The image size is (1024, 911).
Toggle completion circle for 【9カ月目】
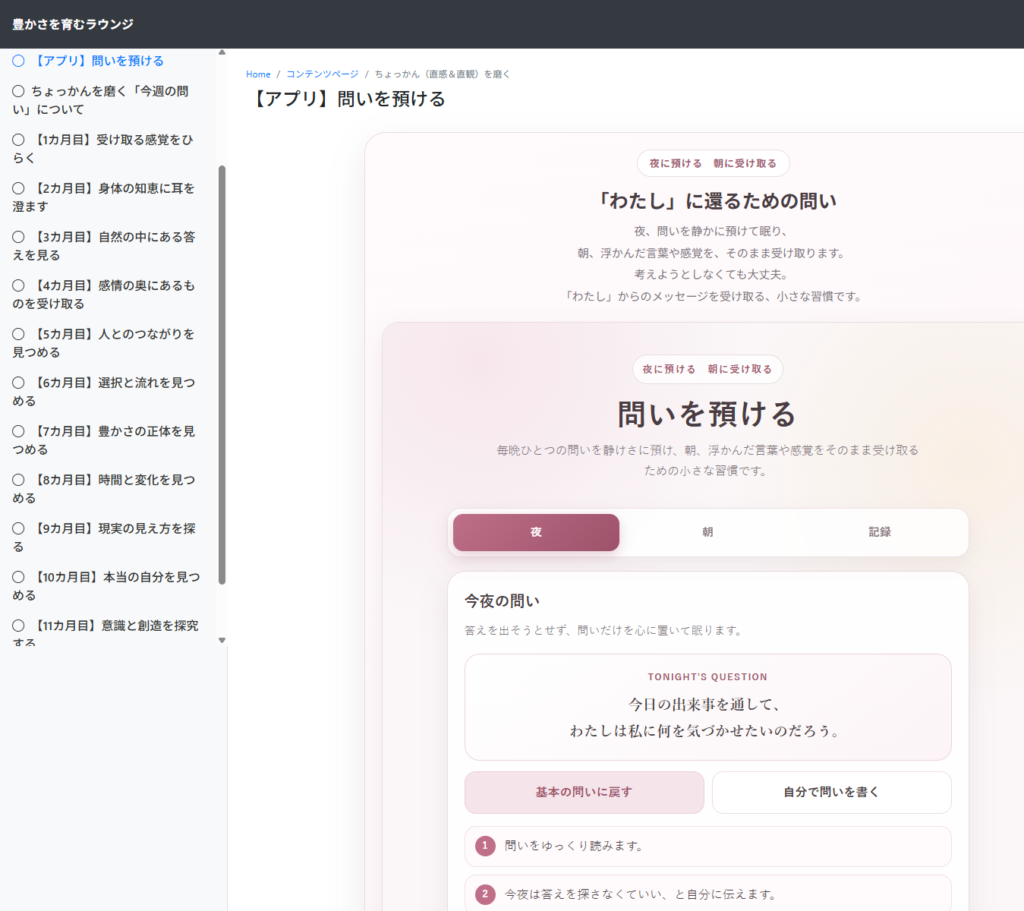18,528
